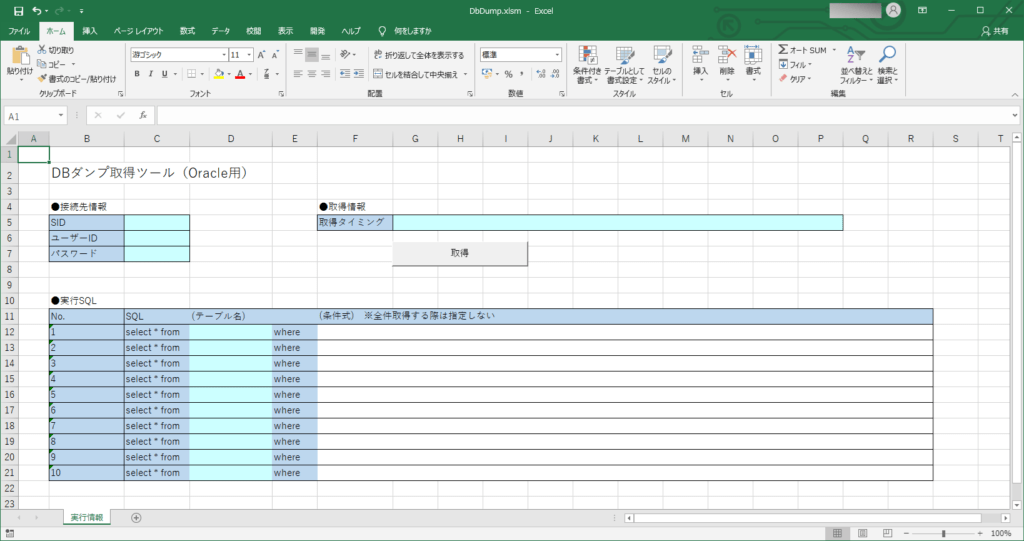Click the SID input cell

point(157,222)
